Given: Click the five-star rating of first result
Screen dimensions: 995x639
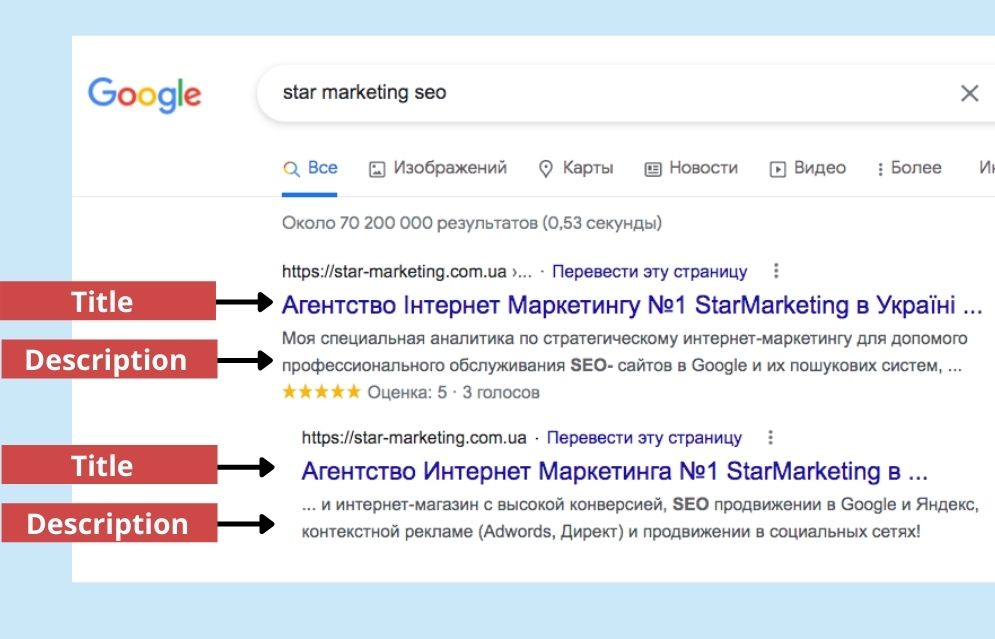Looking at the screenshot, I should [x=321, y=392].
